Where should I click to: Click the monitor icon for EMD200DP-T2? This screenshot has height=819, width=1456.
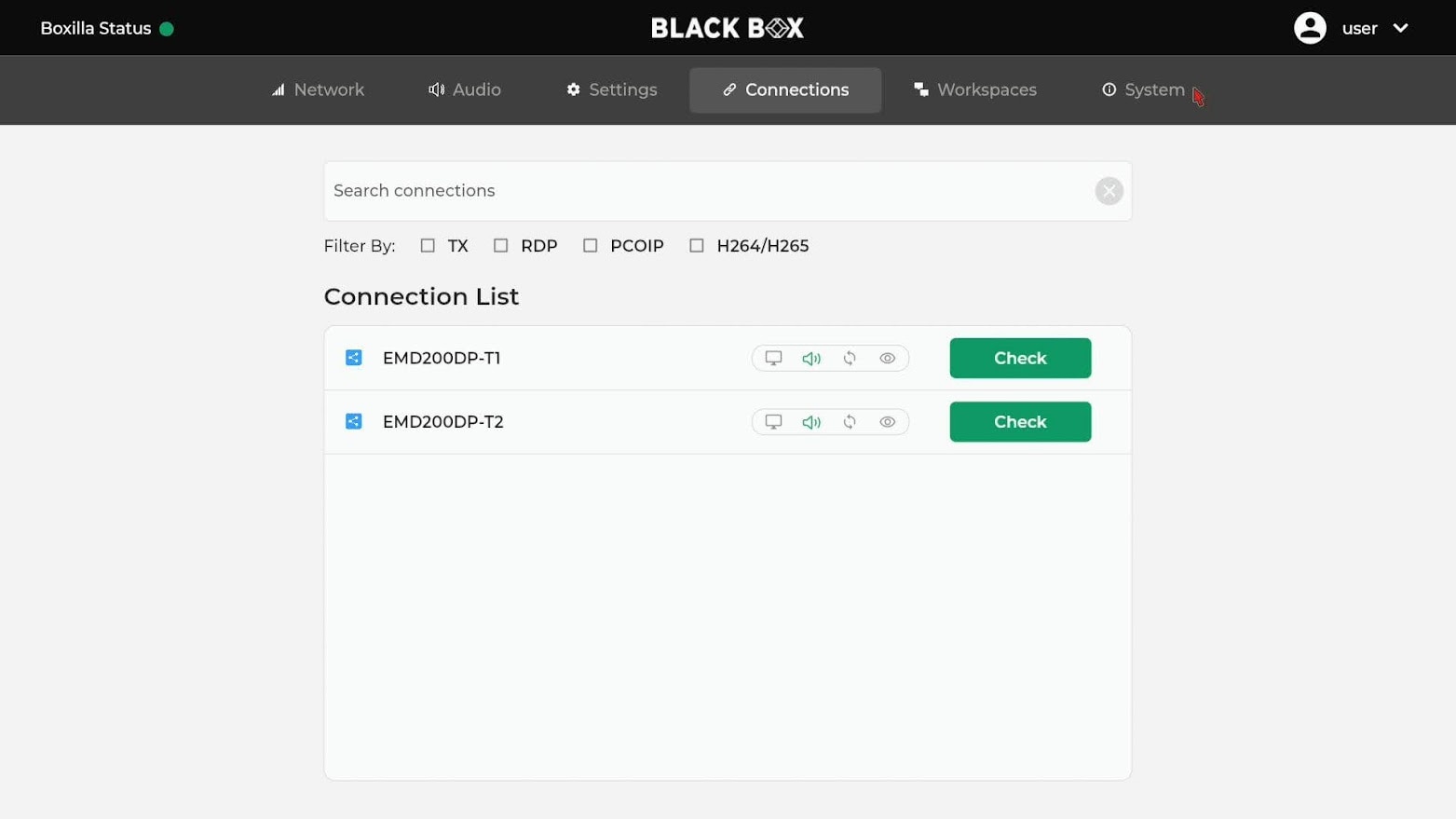pyautogui.click(x=773, y=422)
